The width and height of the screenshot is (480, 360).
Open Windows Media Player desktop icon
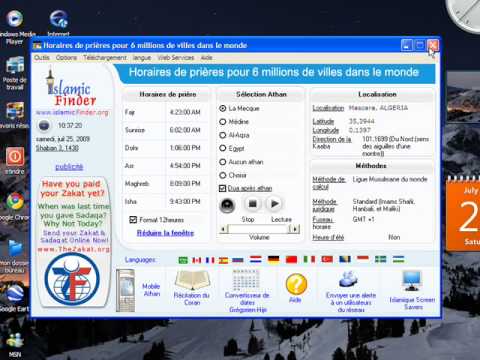coord(14,18)
